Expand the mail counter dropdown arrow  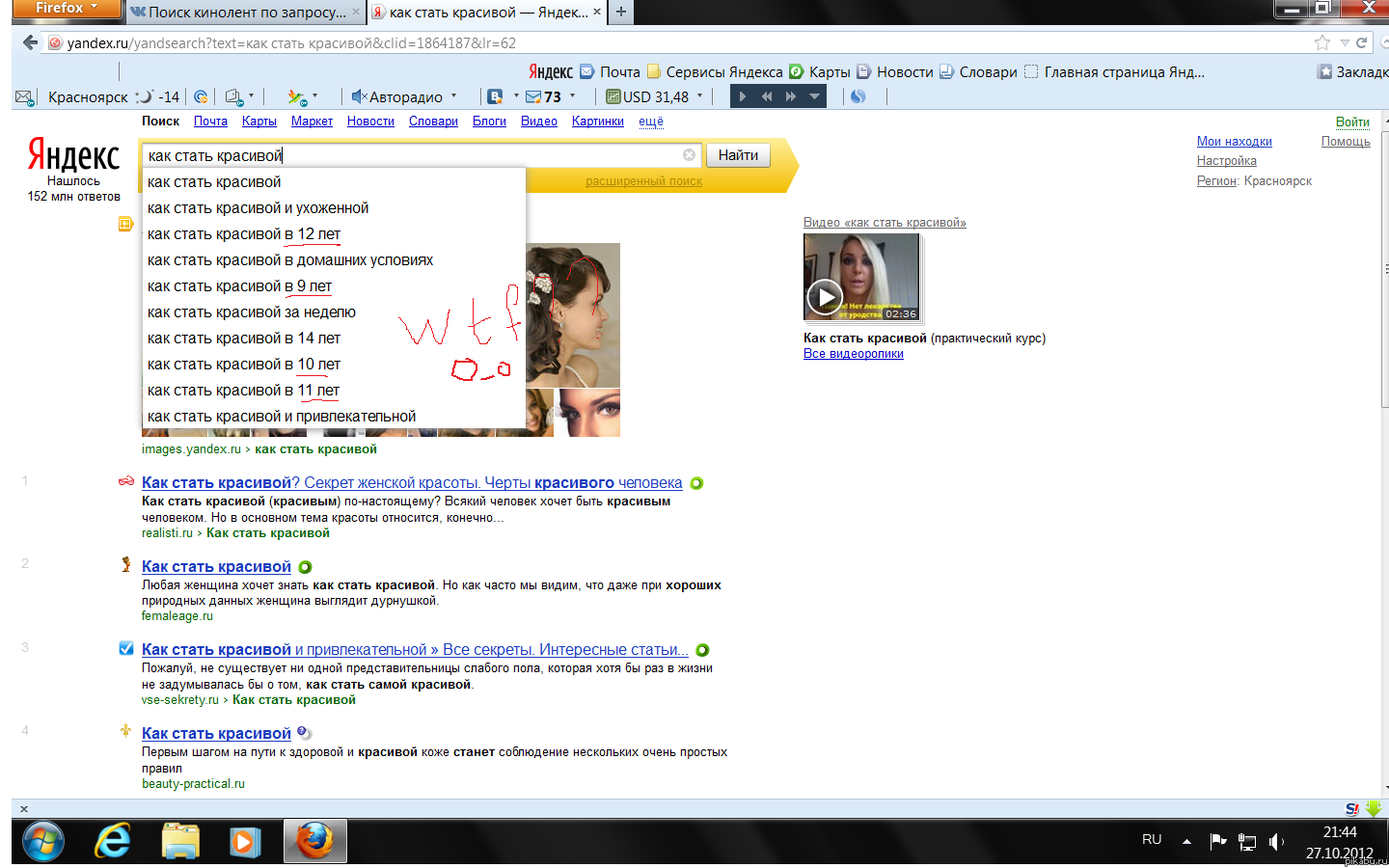click(572, 96)
